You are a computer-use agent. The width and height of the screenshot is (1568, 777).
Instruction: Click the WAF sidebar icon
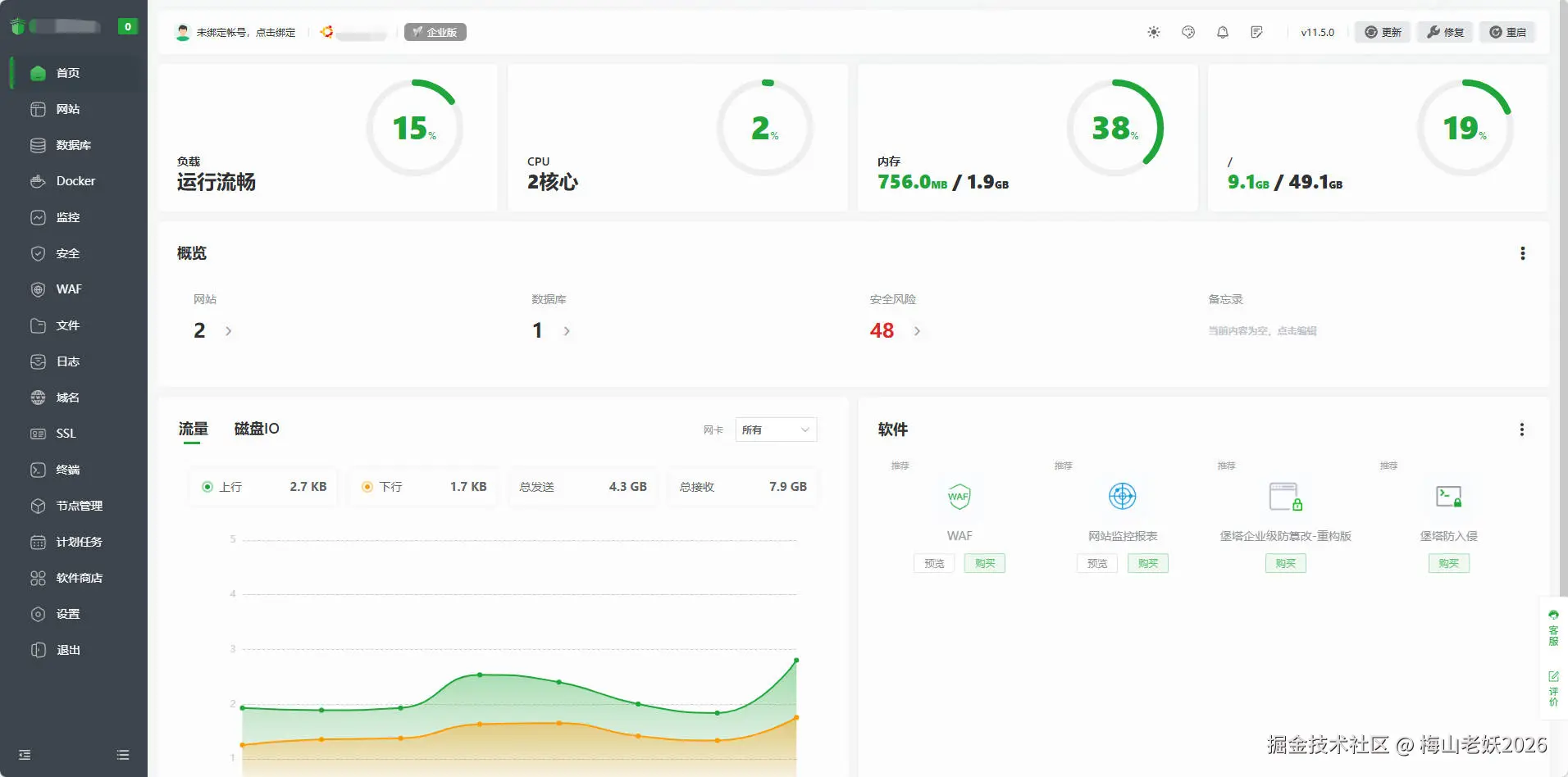pos(38,289)
